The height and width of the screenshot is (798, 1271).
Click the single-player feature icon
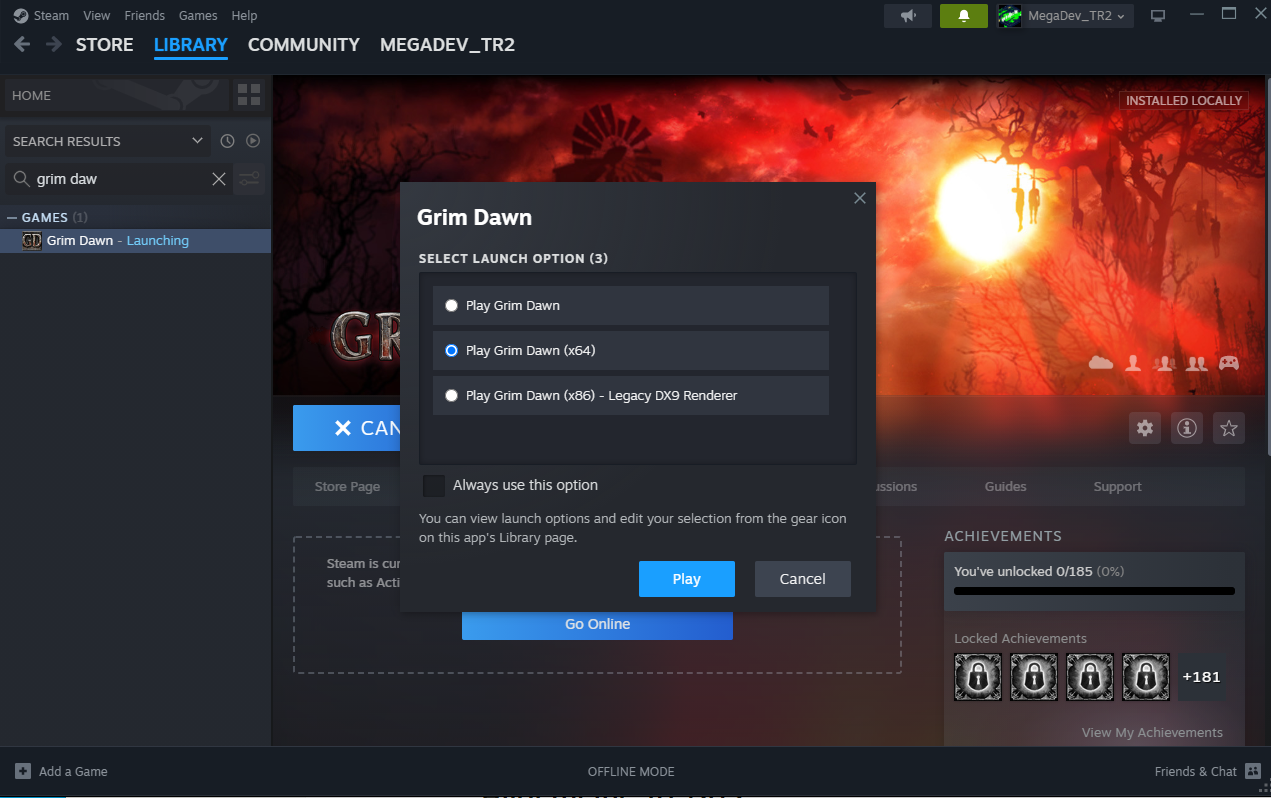coord(1133,363)
